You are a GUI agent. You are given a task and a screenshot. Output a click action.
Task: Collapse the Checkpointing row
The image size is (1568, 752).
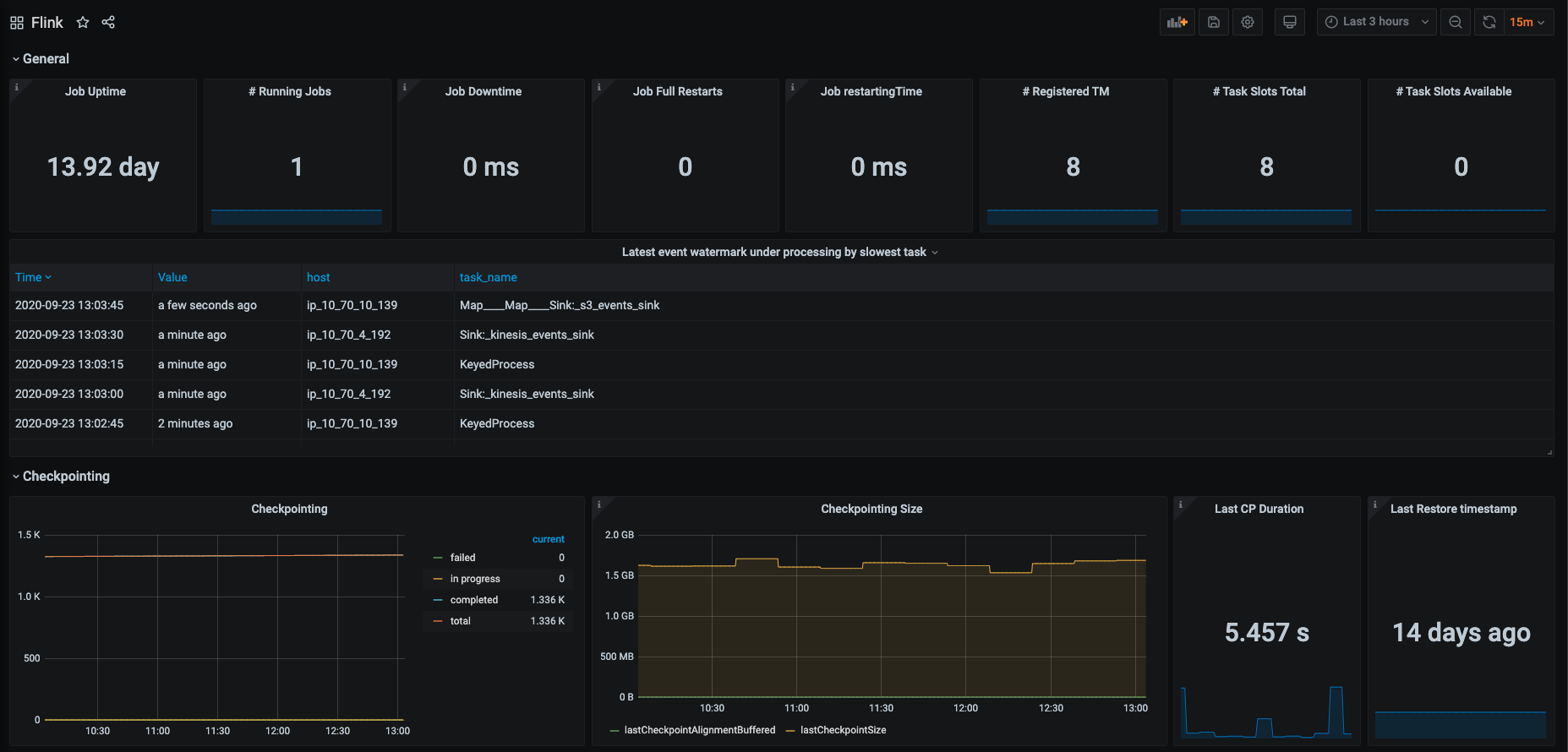pos(66,476)
